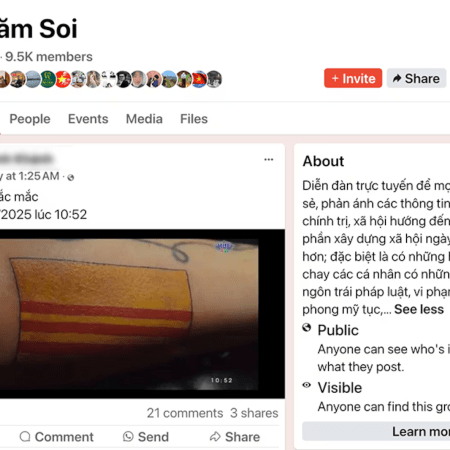Click the Learn more button
450x450 pixels.
pos(376,431)
